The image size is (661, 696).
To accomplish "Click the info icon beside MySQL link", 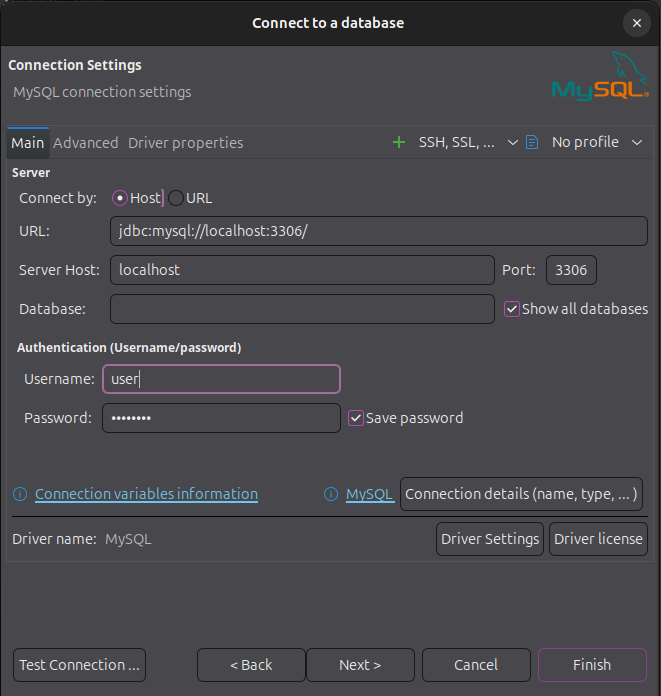I will click(x=331, y=494).
